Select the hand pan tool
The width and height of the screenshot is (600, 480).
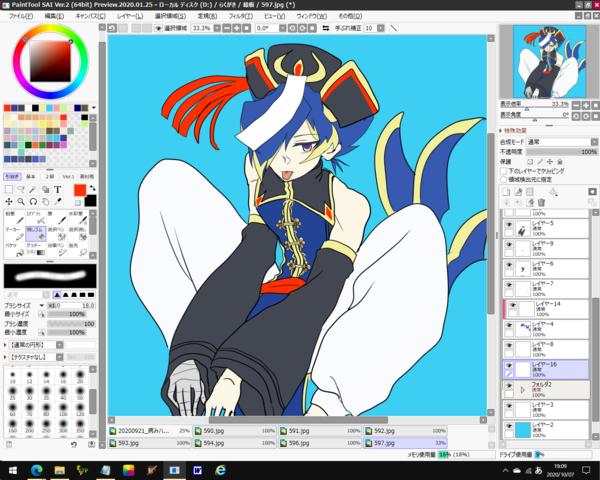(x=46, y=201)
